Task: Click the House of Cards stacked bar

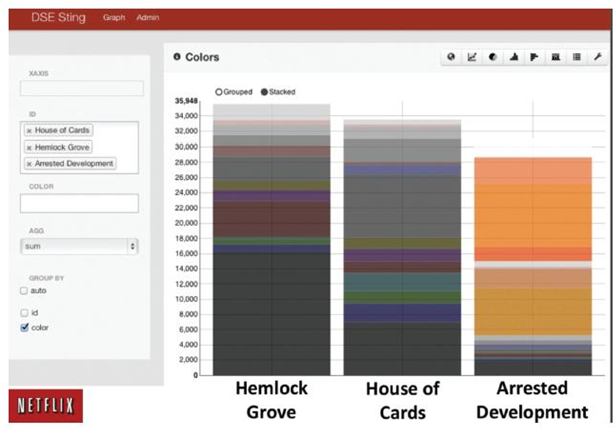Action: pyautogui.click(x=402, y=247)
